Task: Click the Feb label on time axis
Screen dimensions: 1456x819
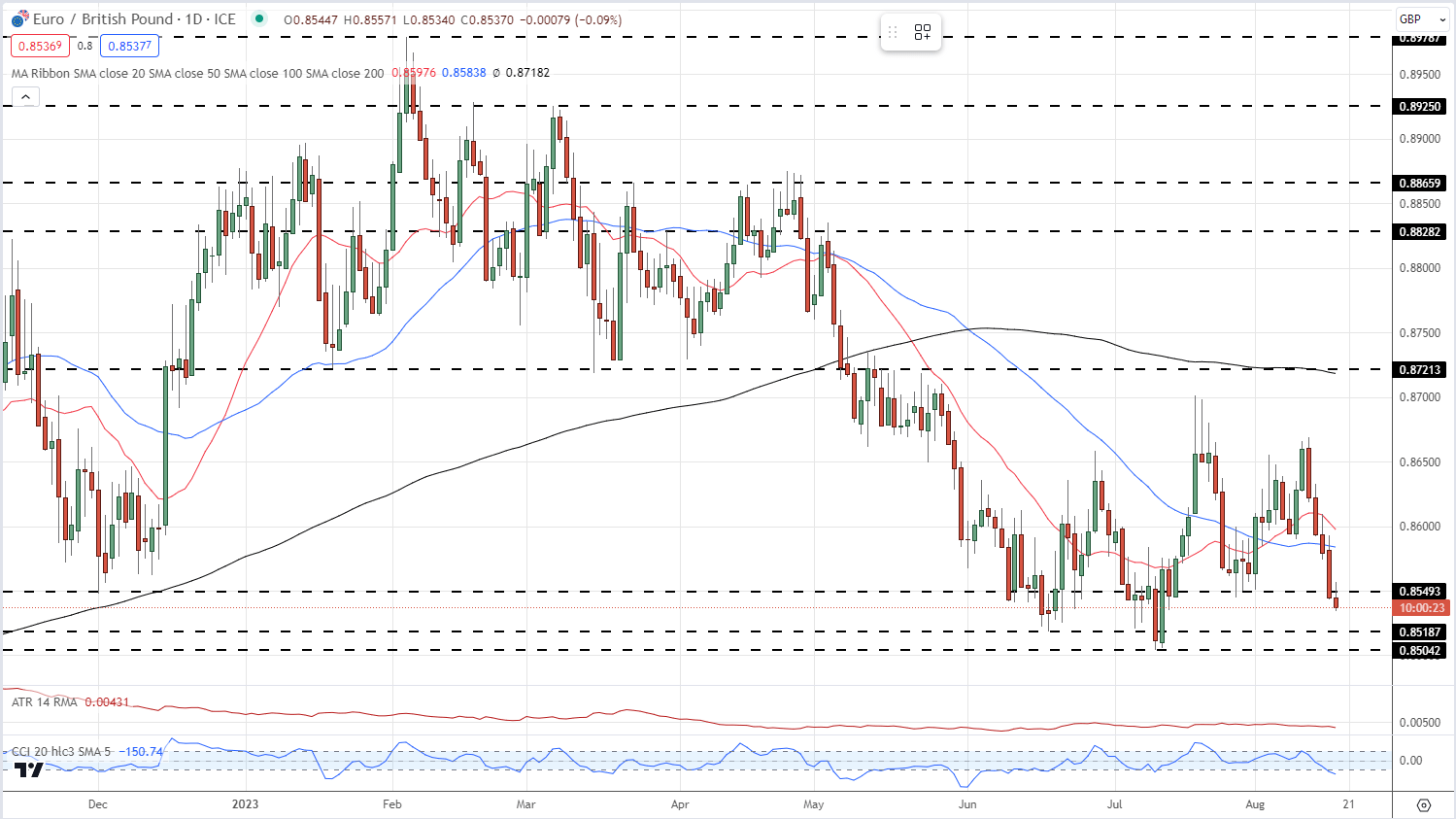Action: click(392, 804)
